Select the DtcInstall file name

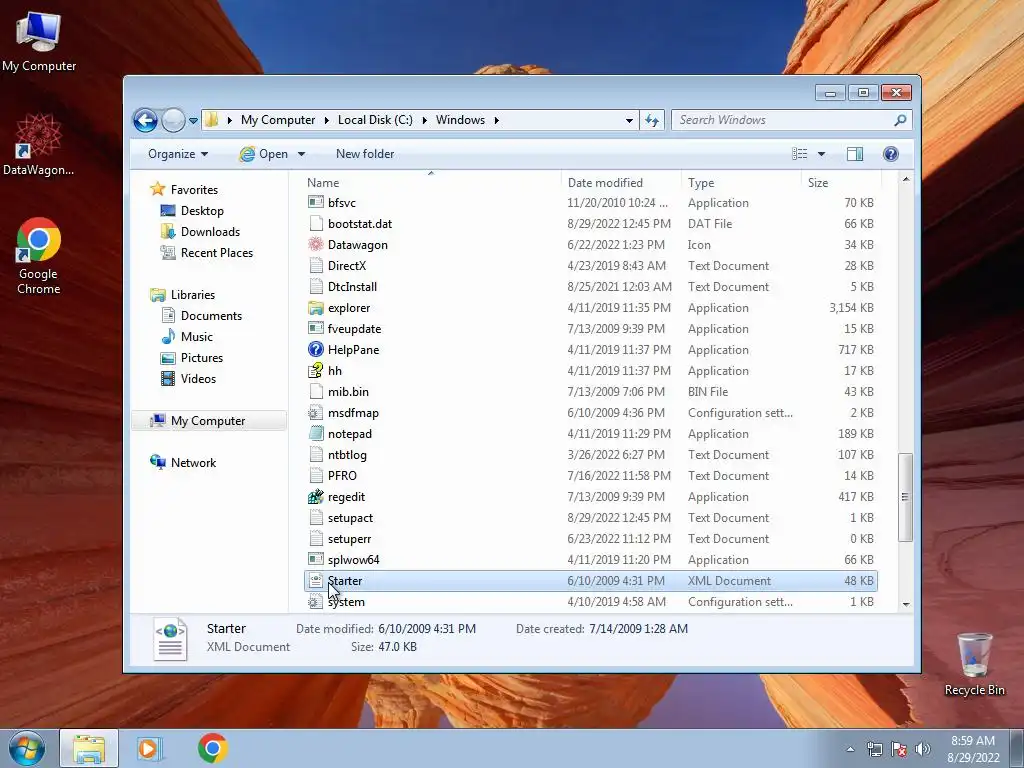click(352, 287)
